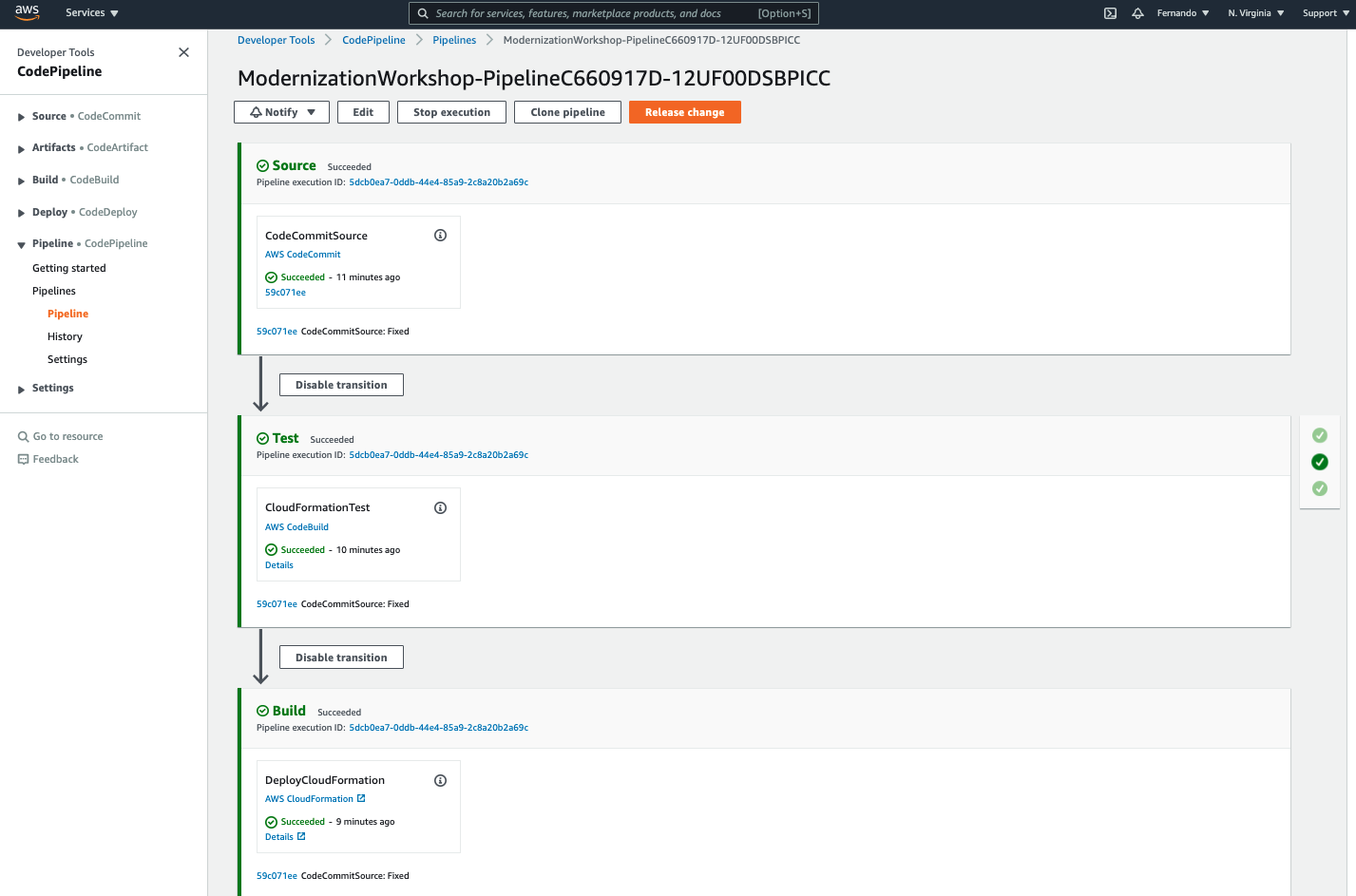
Task: Open History in sidebar
Action: point(65,336)
